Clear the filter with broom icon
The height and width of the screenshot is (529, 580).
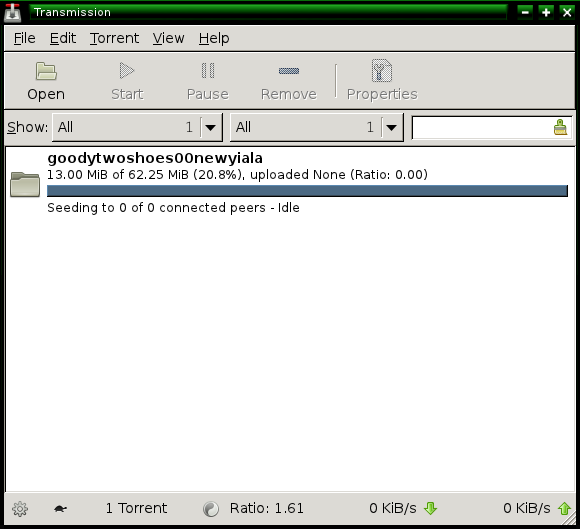(560, 127)
